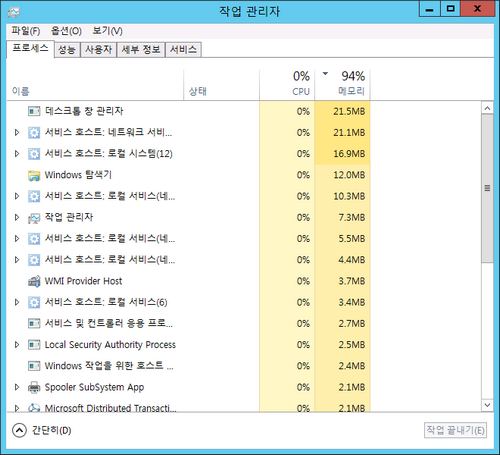Click the Windows 탐색기 folder icon
500x455 pixels.
(x=34, y=175)
